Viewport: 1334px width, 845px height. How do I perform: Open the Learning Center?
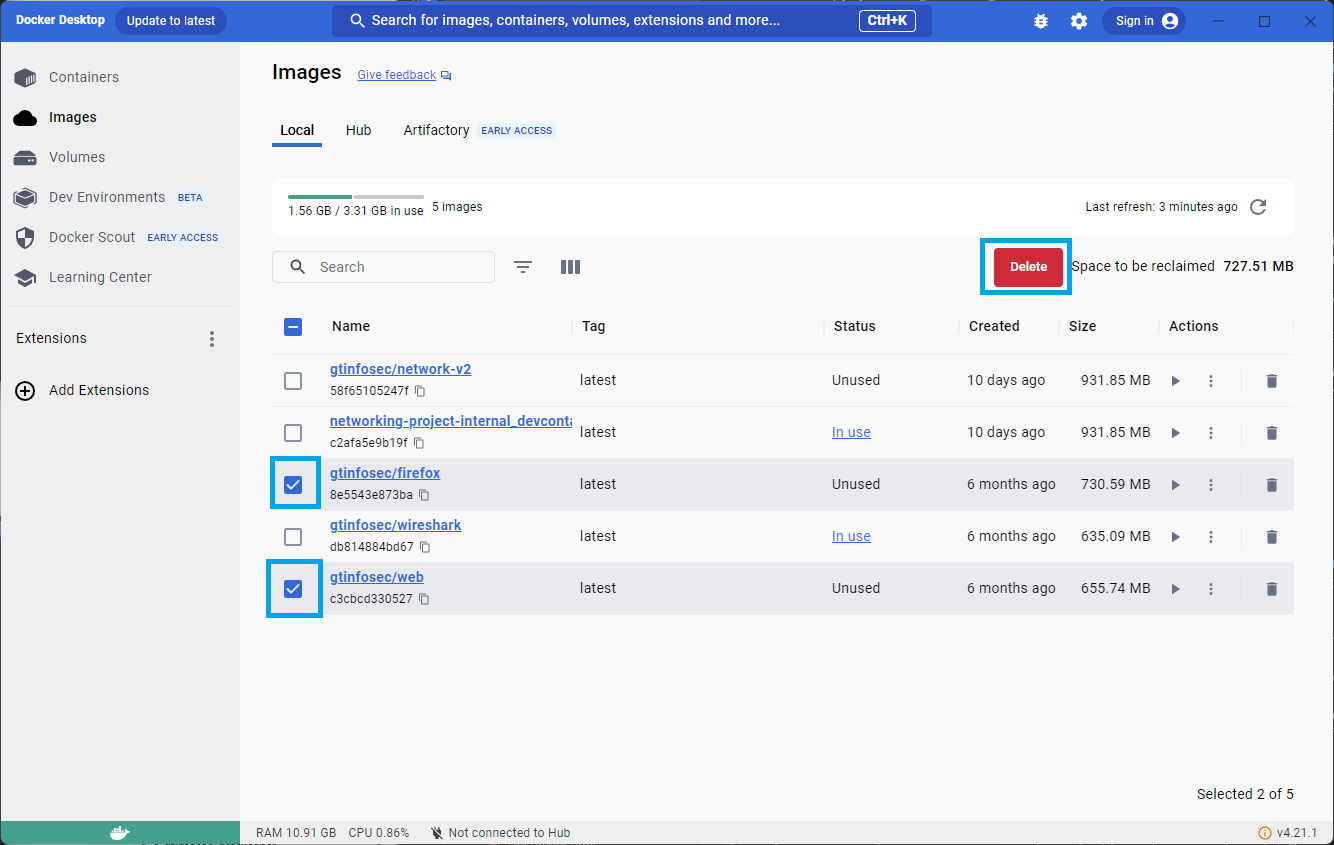pos(100,277)
